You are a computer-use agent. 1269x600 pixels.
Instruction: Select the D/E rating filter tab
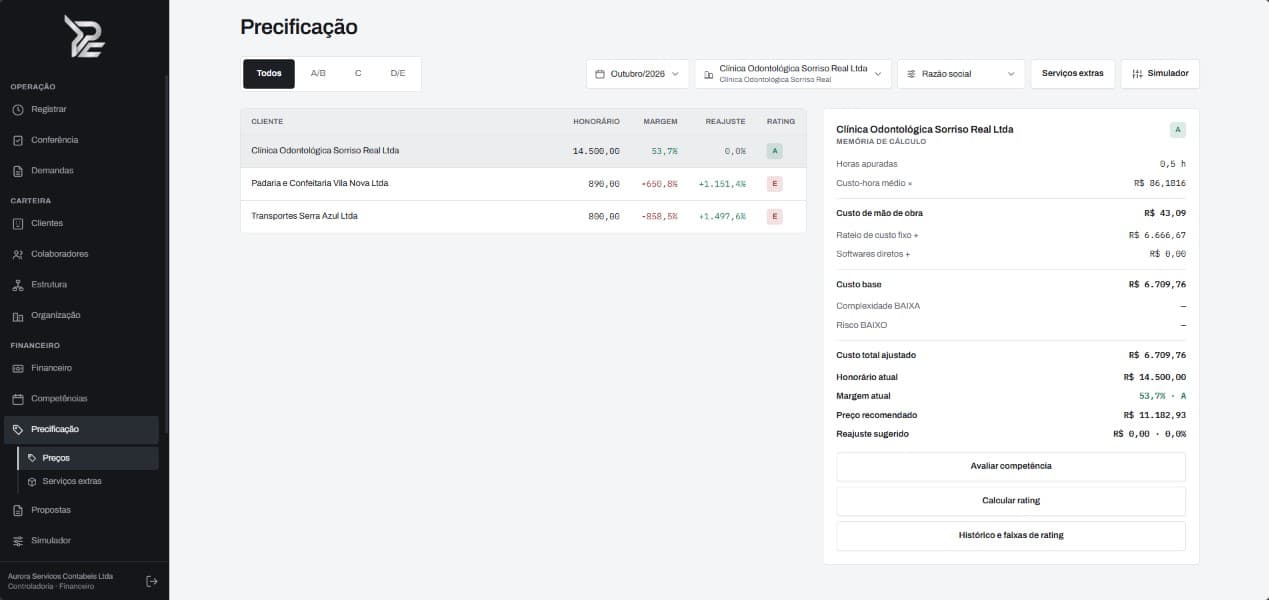tap(398, 74)
